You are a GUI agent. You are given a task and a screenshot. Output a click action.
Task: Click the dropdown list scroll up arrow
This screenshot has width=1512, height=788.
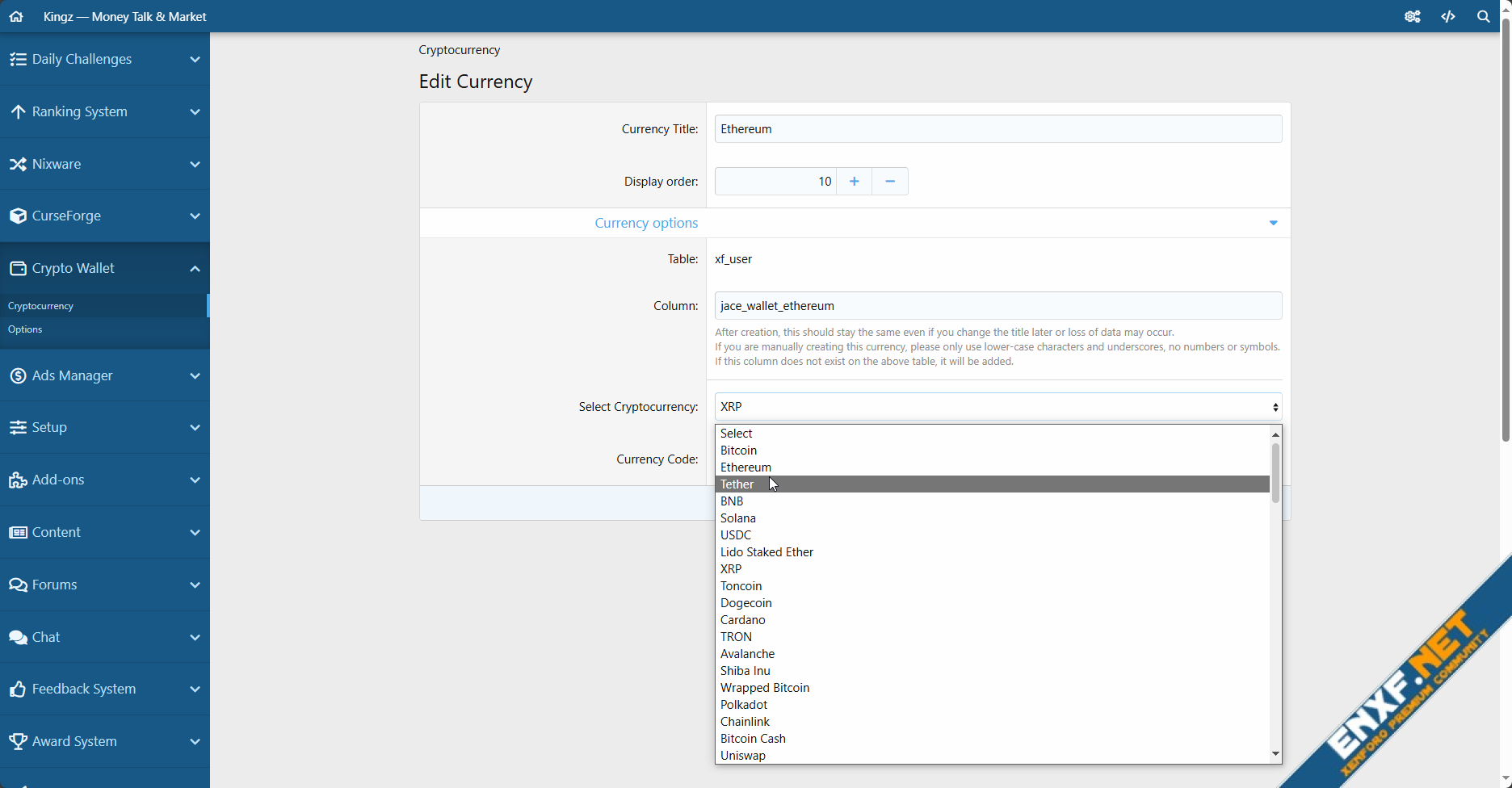pos(1275,434)
